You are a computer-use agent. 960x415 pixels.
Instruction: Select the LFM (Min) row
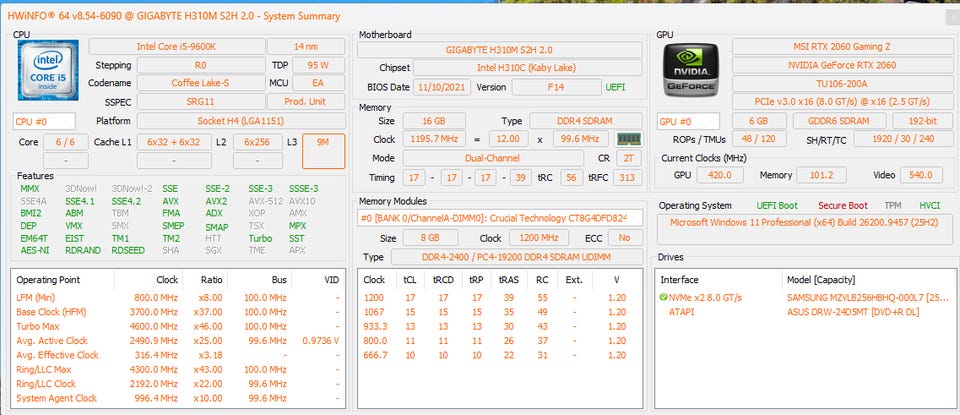click(178, 297)
